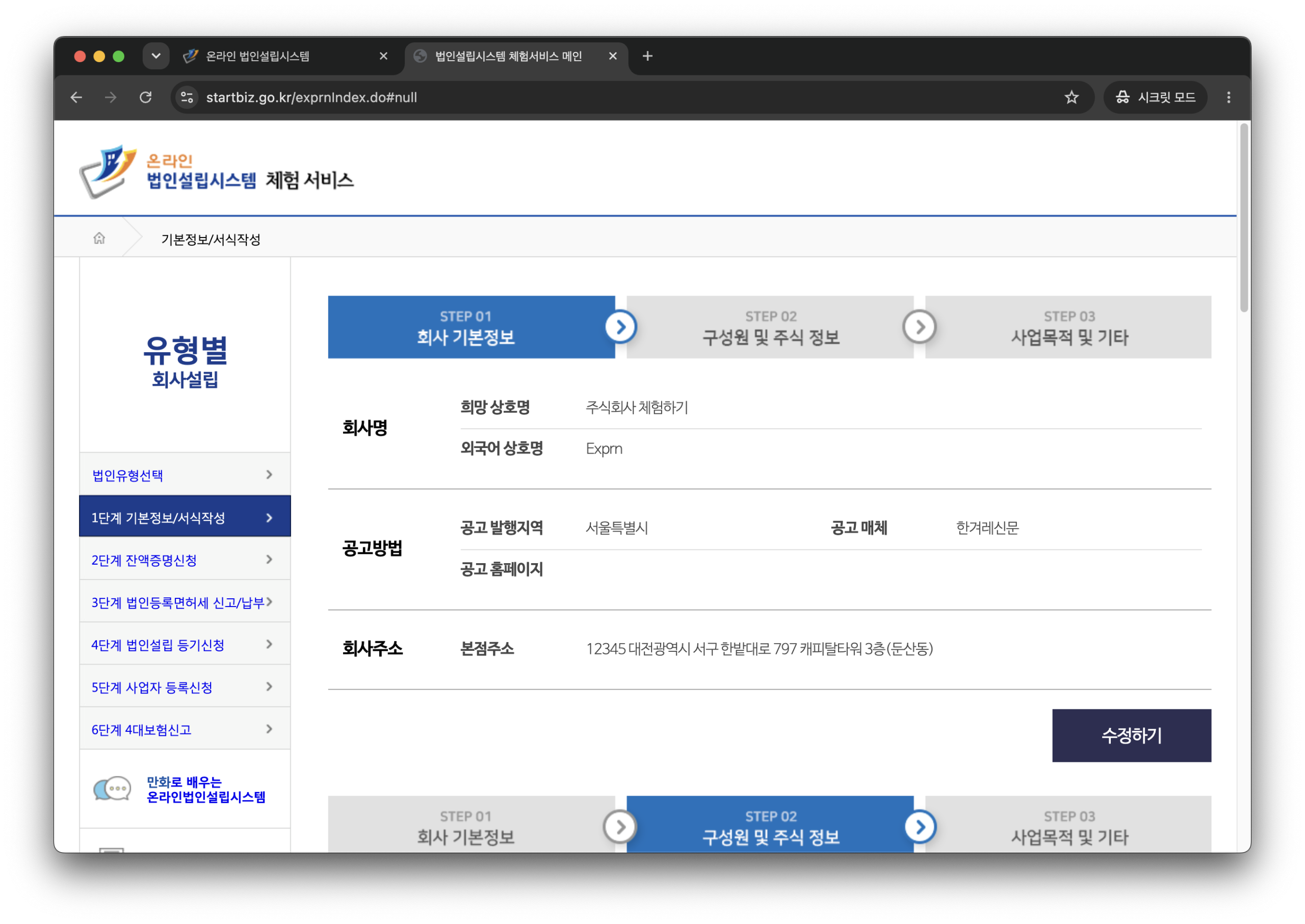Select lower STEP 03 사업목적 및 기타

click(1068, 825)
